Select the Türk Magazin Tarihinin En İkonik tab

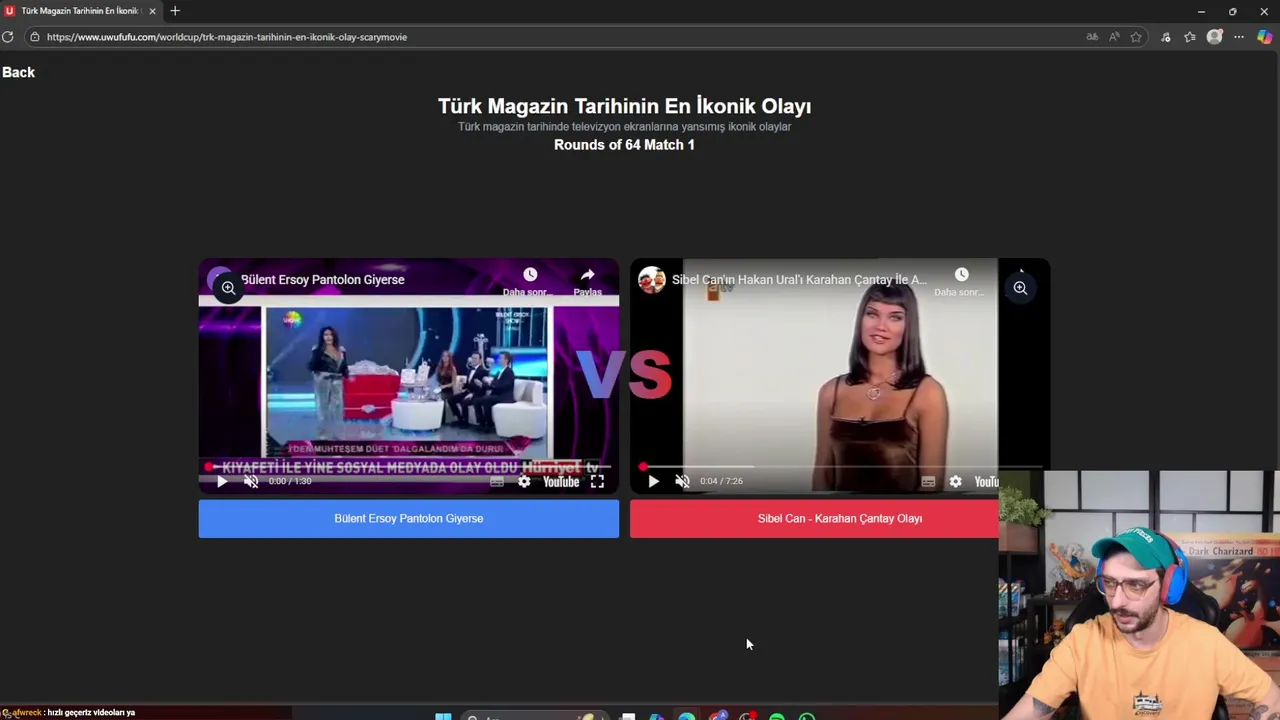pyautogui.click(x=80, y=11)
